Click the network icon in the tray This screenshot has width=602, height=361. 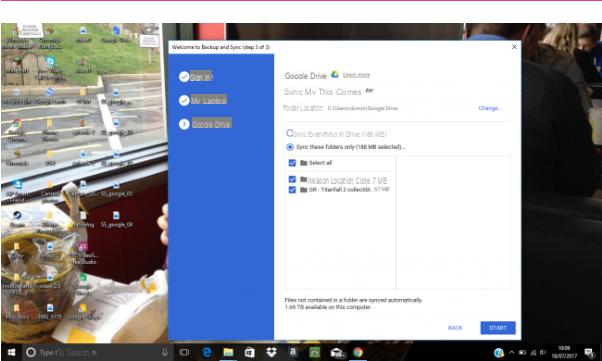(x=533, y=352)
